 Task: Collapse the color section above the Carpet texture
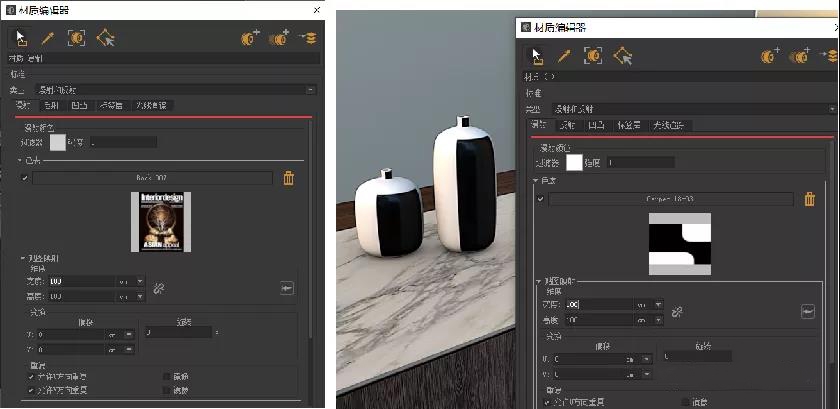(x=535, y=181)
